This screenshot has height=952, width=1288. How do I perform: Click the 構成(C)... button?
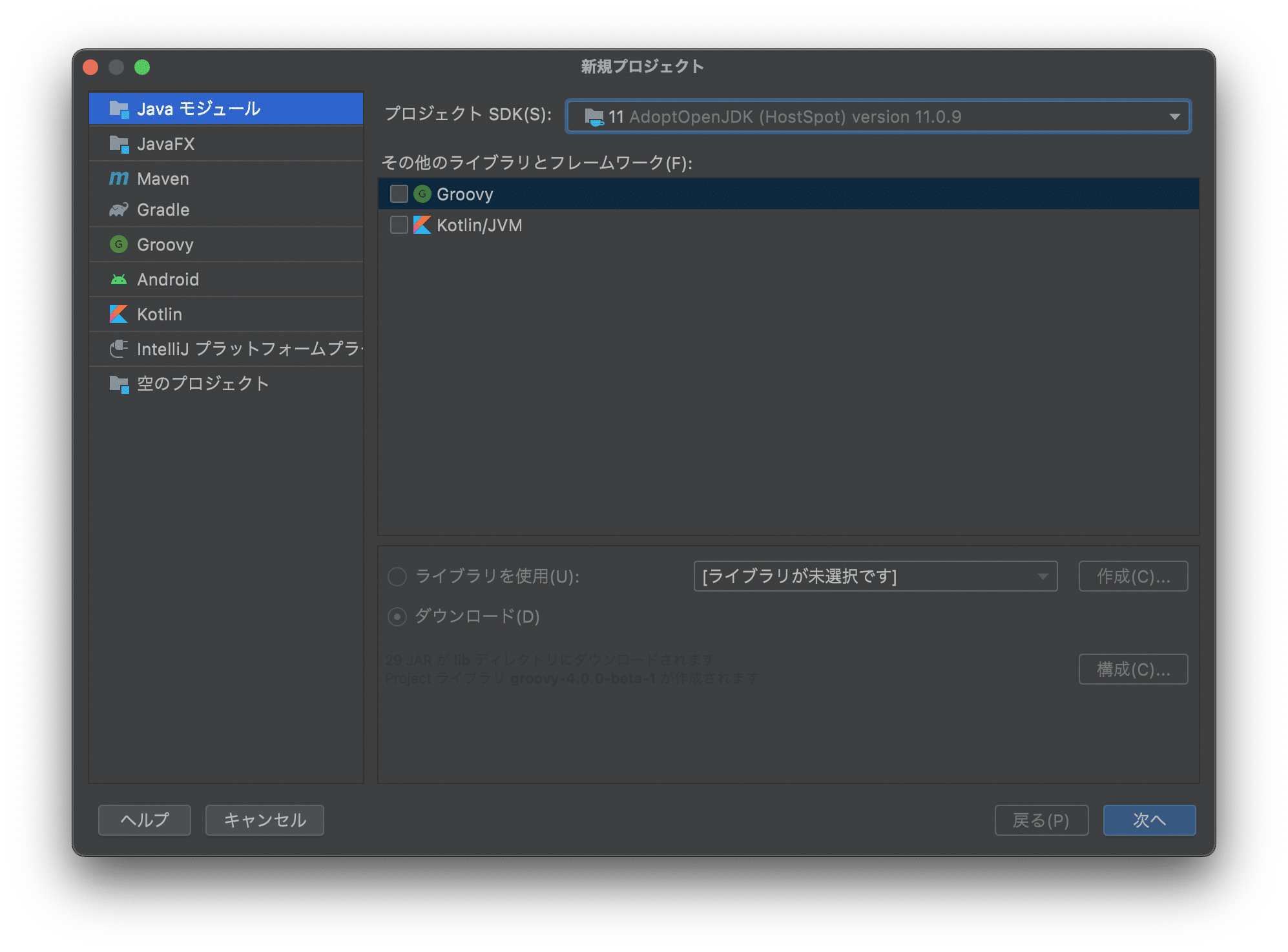pyautogui.click(x=1133, y=669)
